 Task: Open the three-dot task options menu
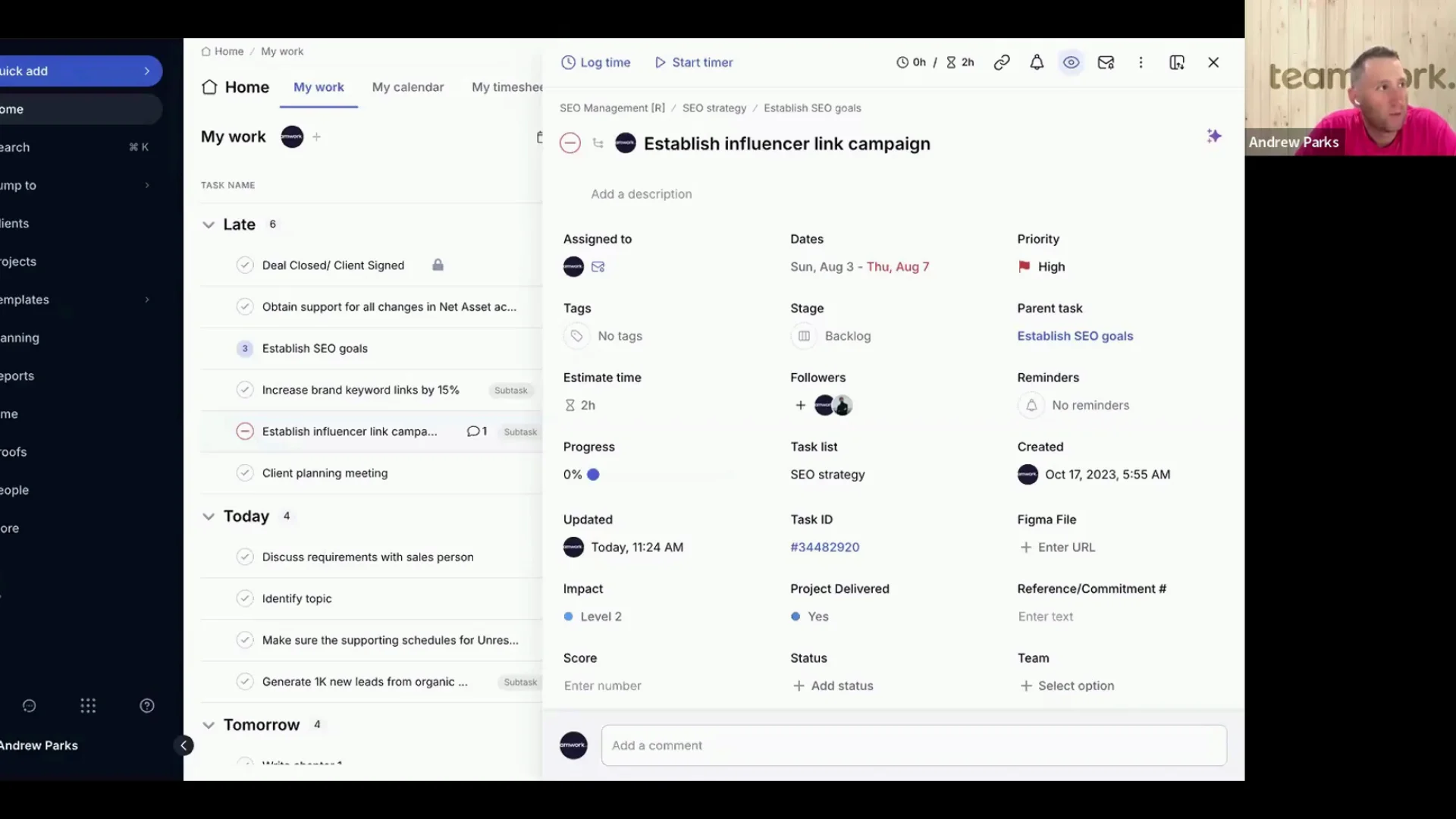[x=1141, y=62]
